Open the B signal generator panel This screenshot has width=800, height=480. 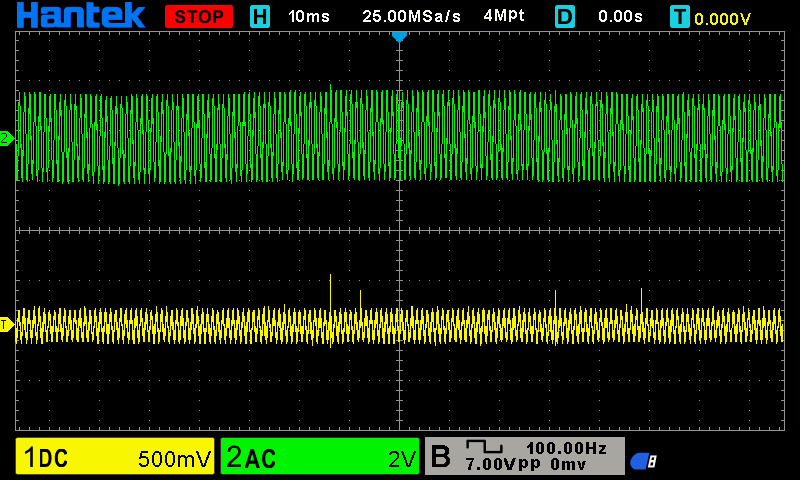[x=524, y=456]
